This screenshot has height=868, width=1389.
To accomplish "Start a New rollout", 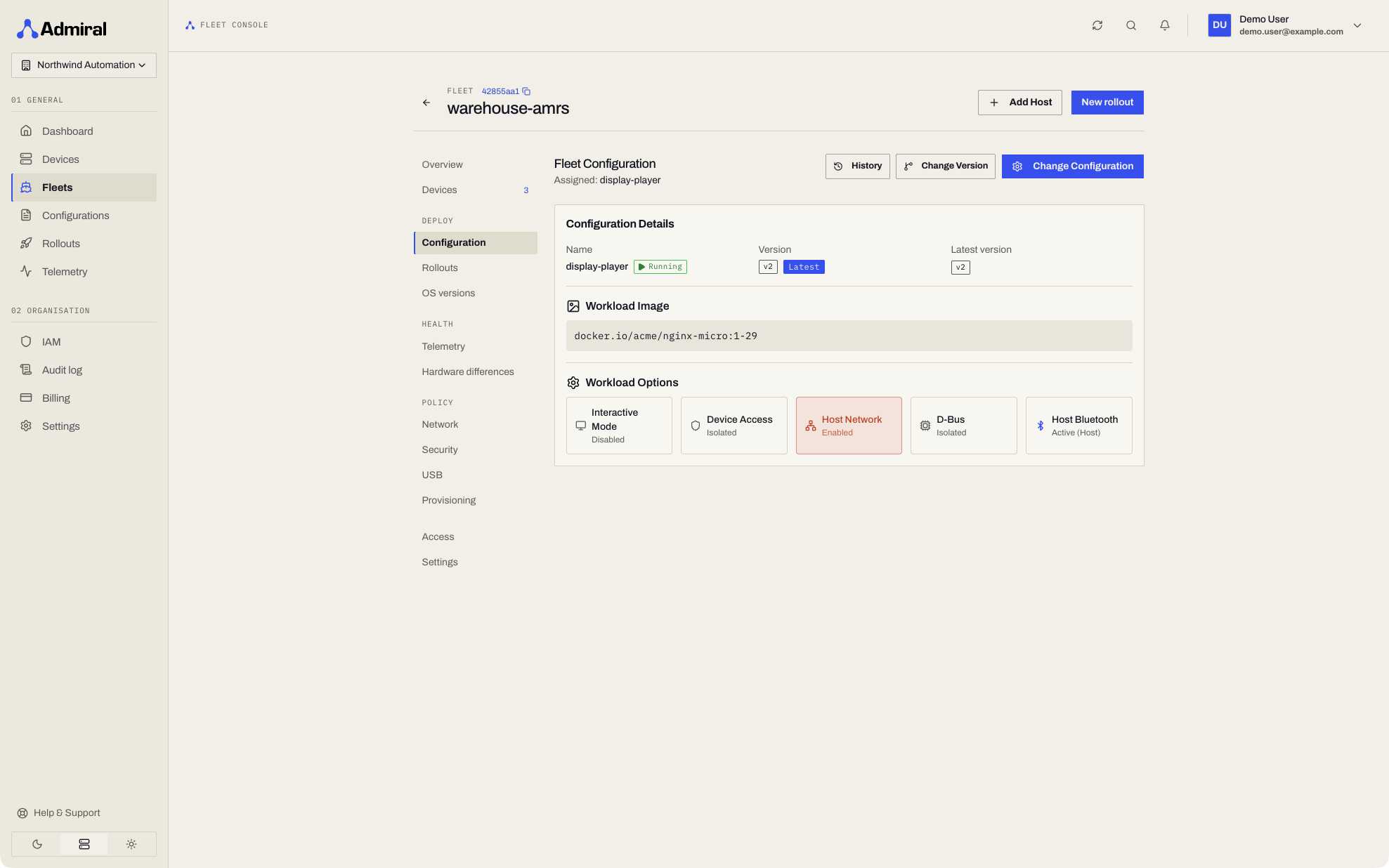I will (1107, 103).
